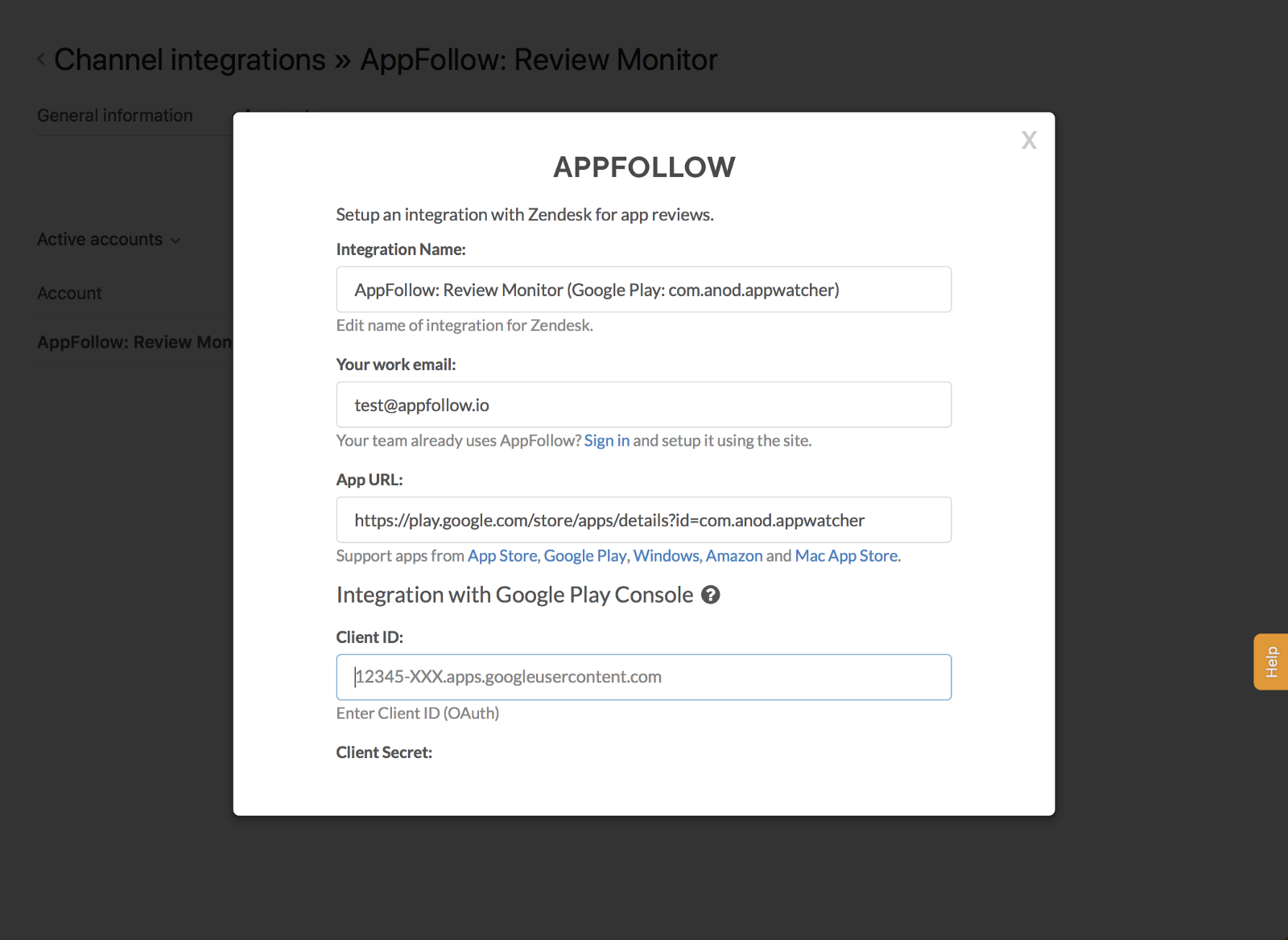
Task: Close the AppFollow dialog with X
Action: (x=1029, y=141)
